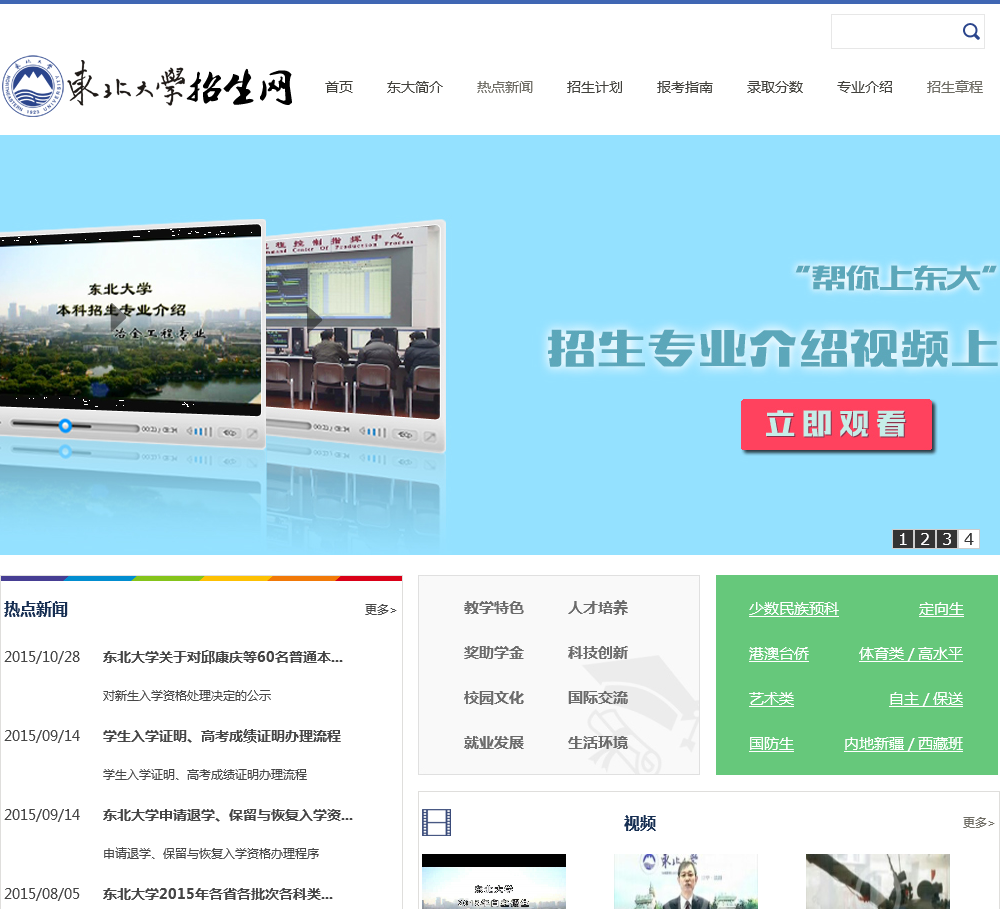Open the 专业介绍 menu item
Screen dimensions: 1000x909
pyautogui.click(x=865, y=87)
